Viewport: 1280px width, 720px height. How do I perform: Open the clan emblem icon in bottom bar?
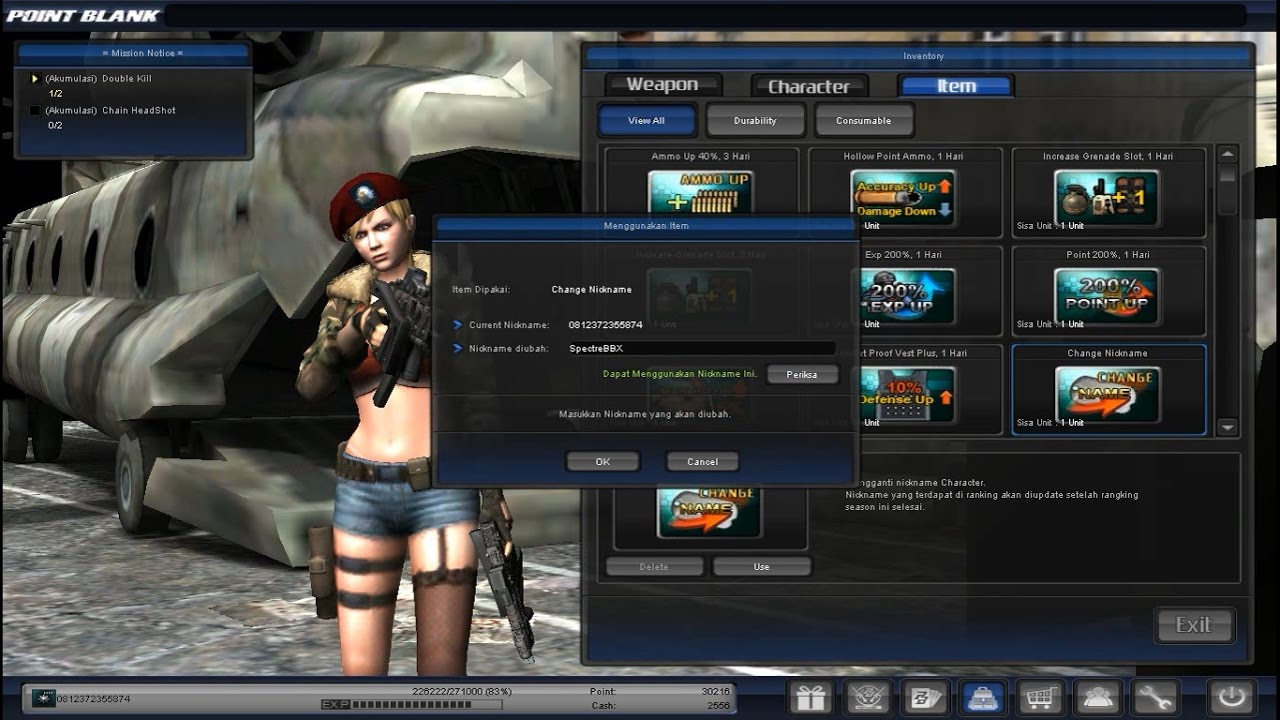click(x=868, y=697)
